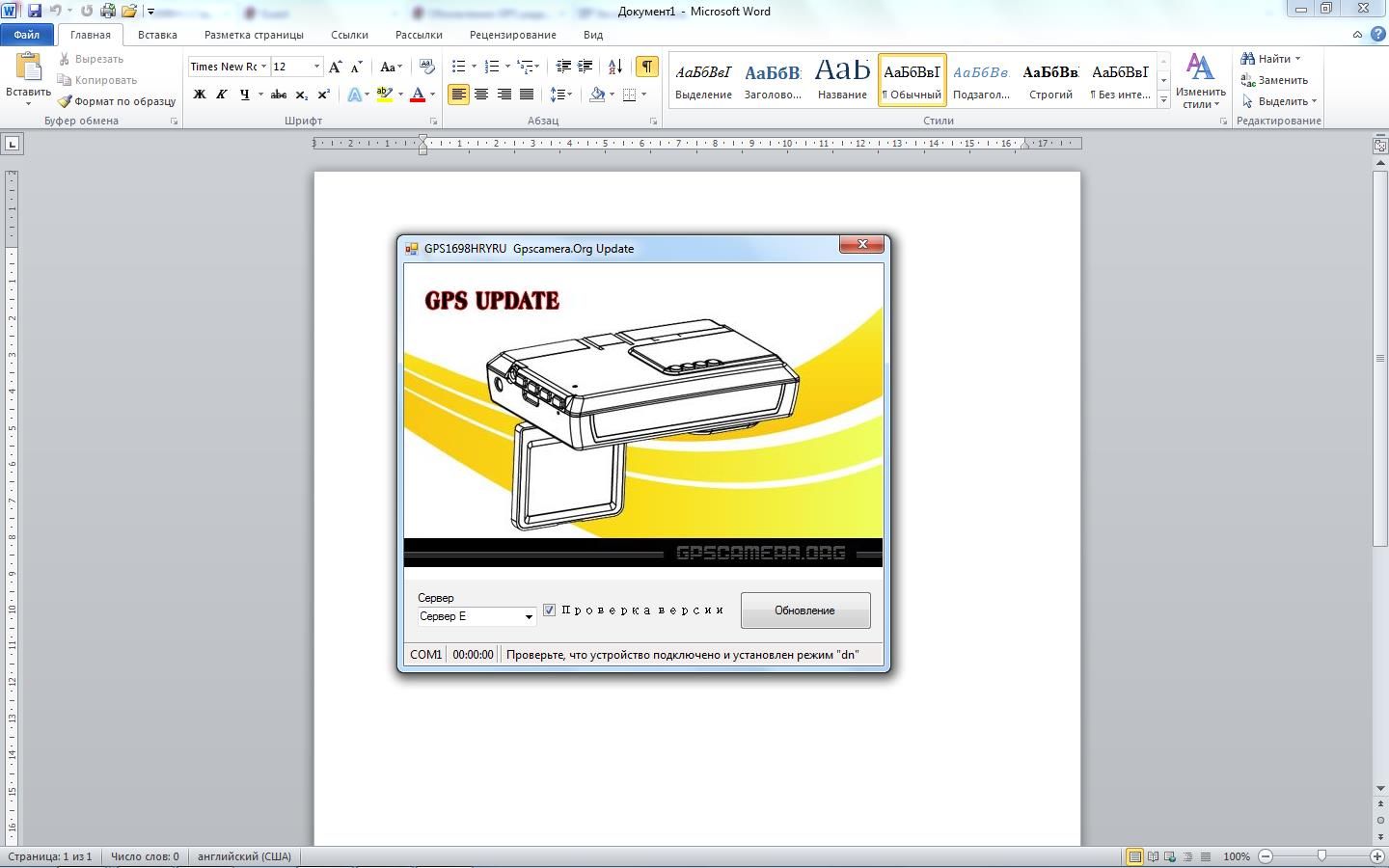
Task: Click the Формат по образцу painter
Action: pos(117,101)
